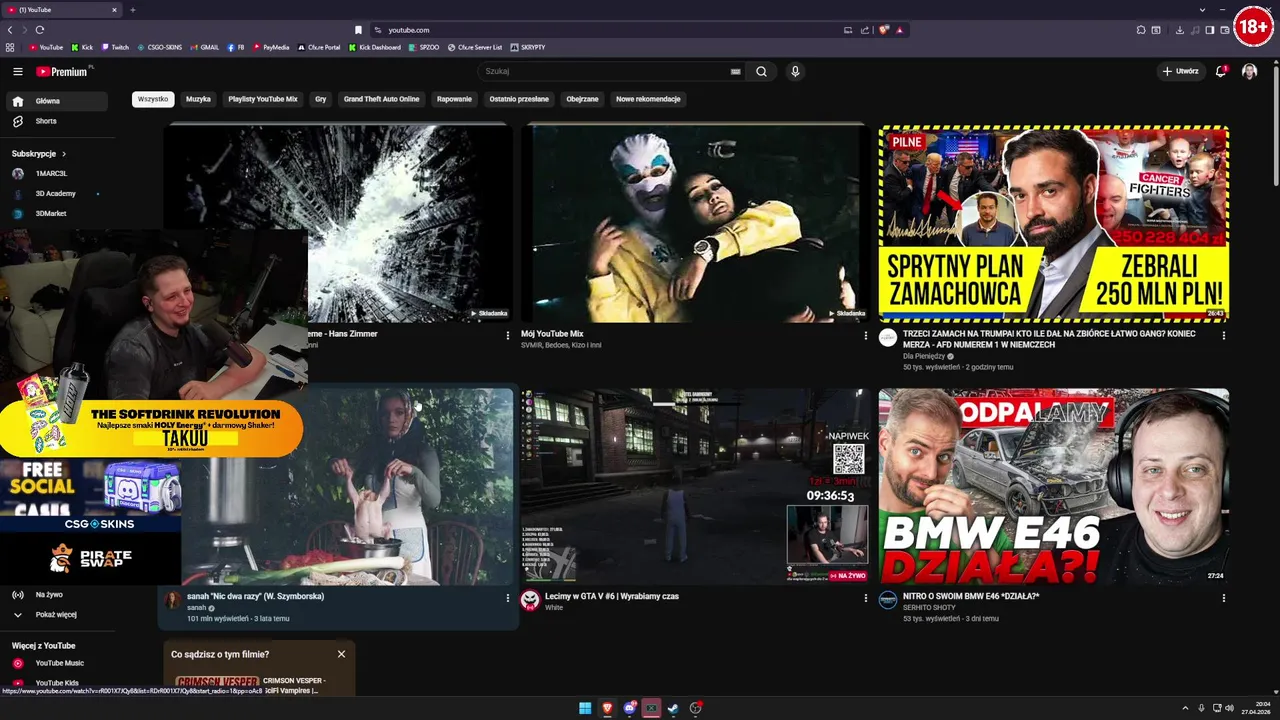Screen dimensions: 1280x720
Task: Select the Grand Theft Auto Online chip
Action: [x=382, y=99]
